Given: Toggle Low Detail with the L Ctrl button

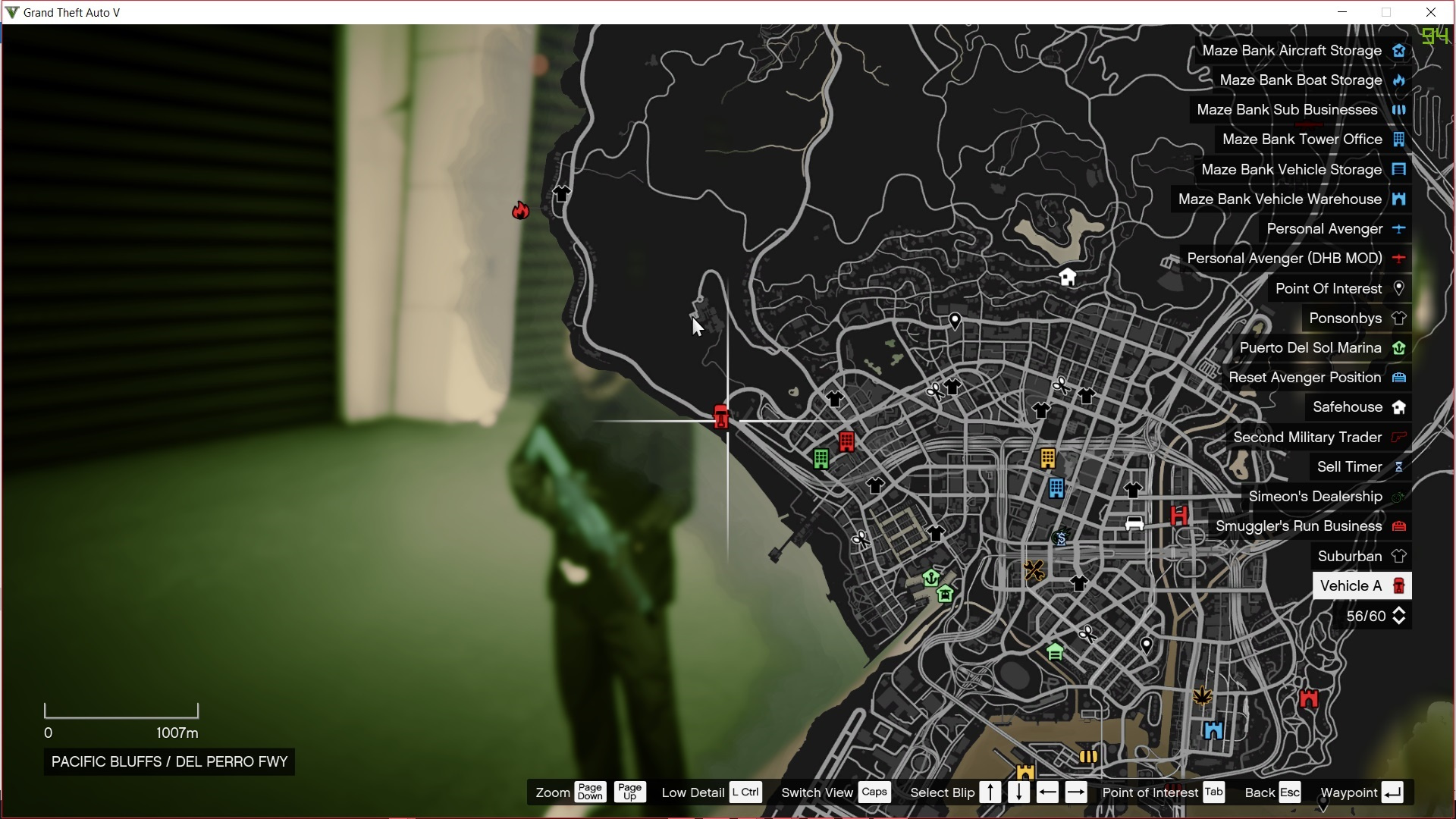Looking at the screenshot, I should click(745, 792).
